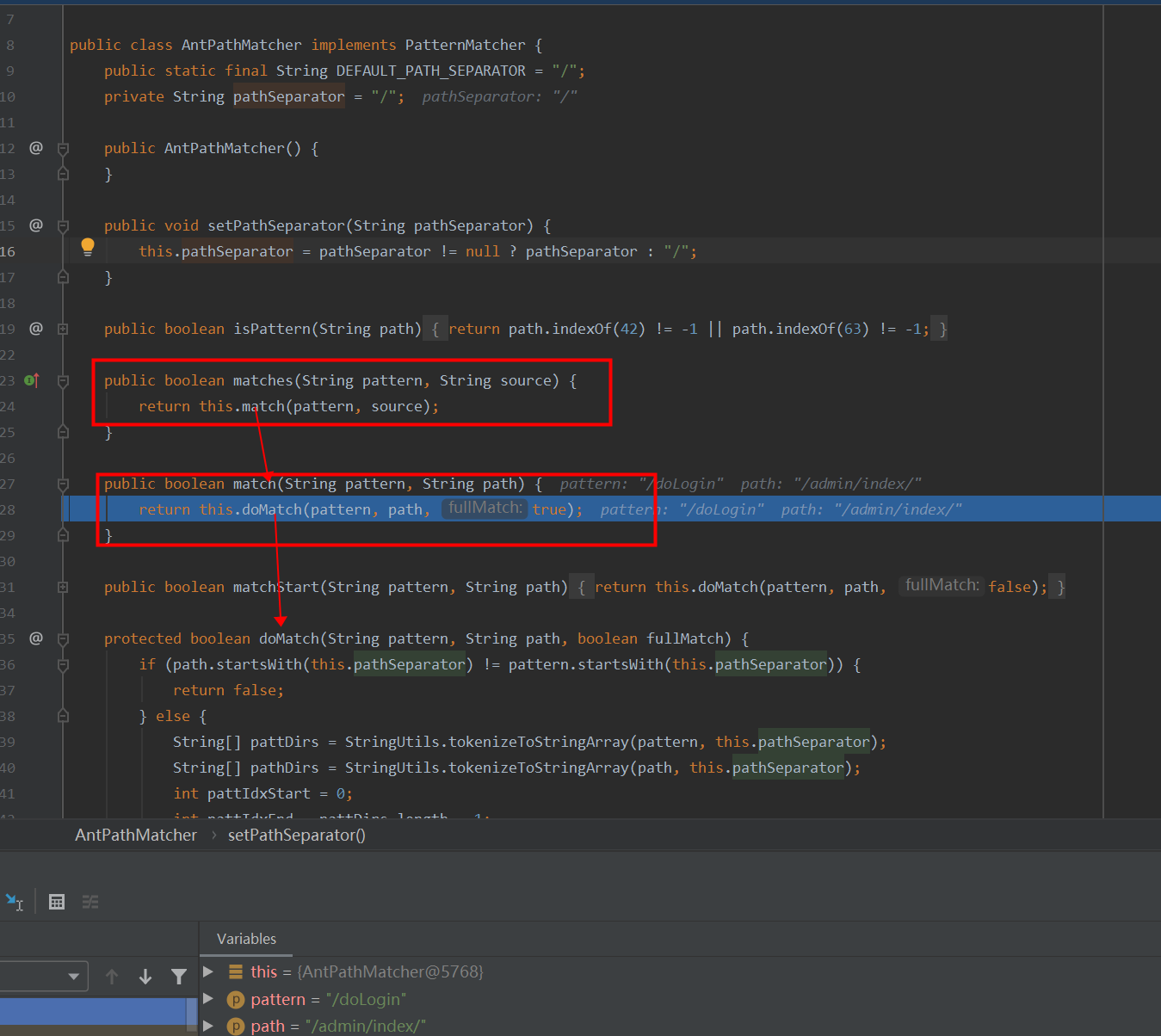Viewport: 1161px width, 1036px height.
Task: Collapse the match method fold marker on line 27
Action: [x=63, y=484]
